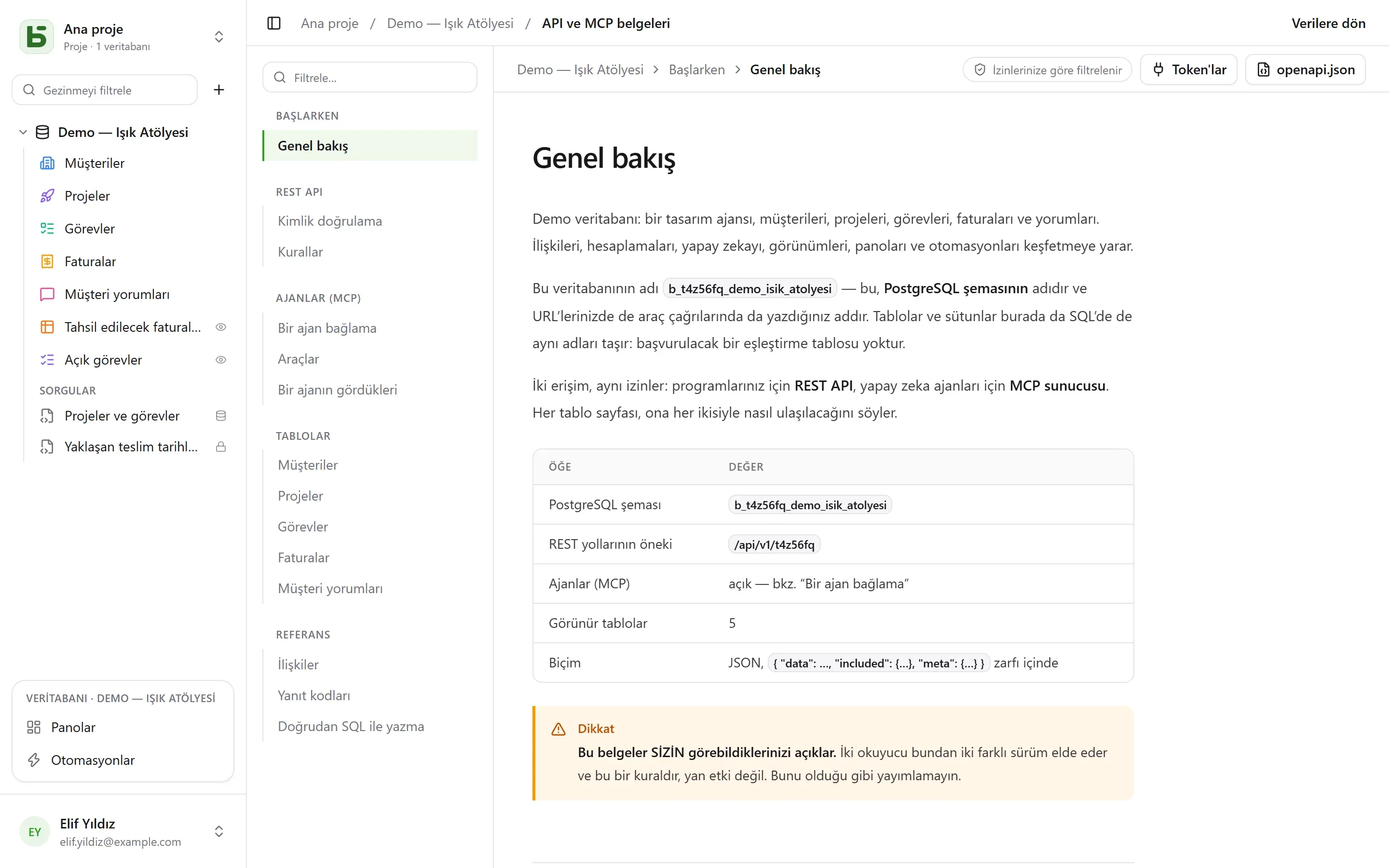Click the Görevler list icon
Viewport: 1389px width, 868px height.
(x=47, y=229)
